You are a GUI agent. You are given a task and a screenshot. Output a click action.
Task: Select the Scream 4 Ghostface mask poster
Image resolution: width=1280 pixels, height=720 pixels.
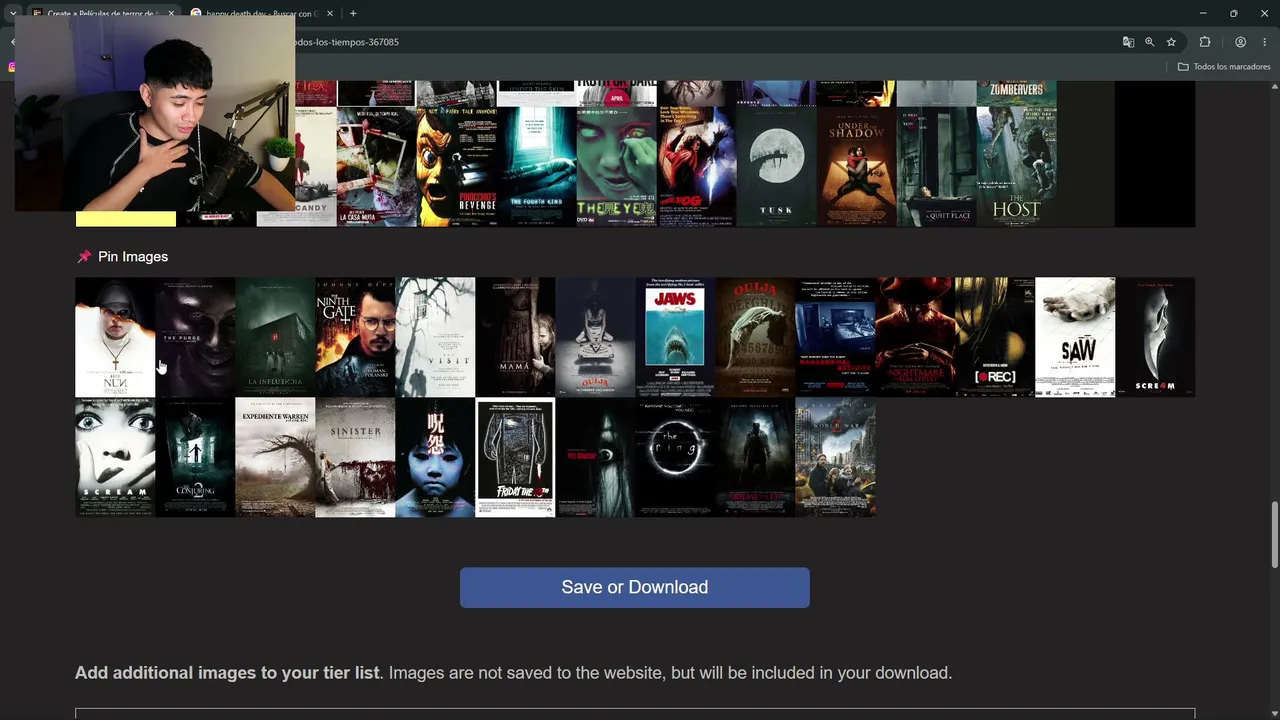click(1155, 337)
